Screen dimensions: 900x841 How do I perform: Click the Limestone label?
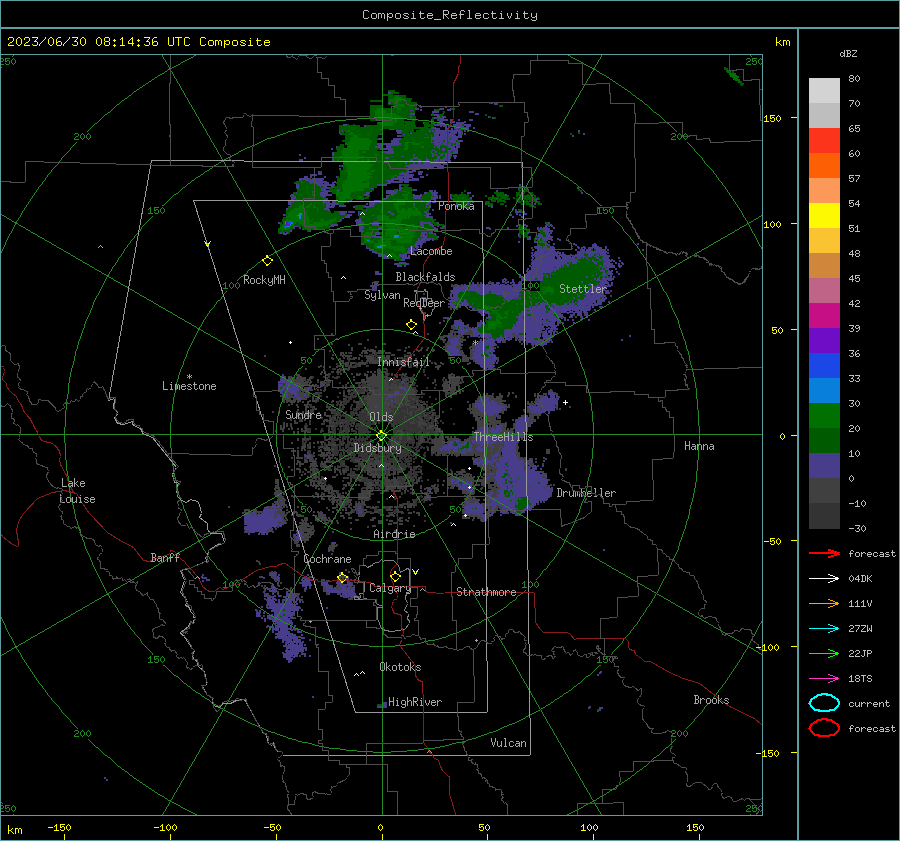click(189, 386)
